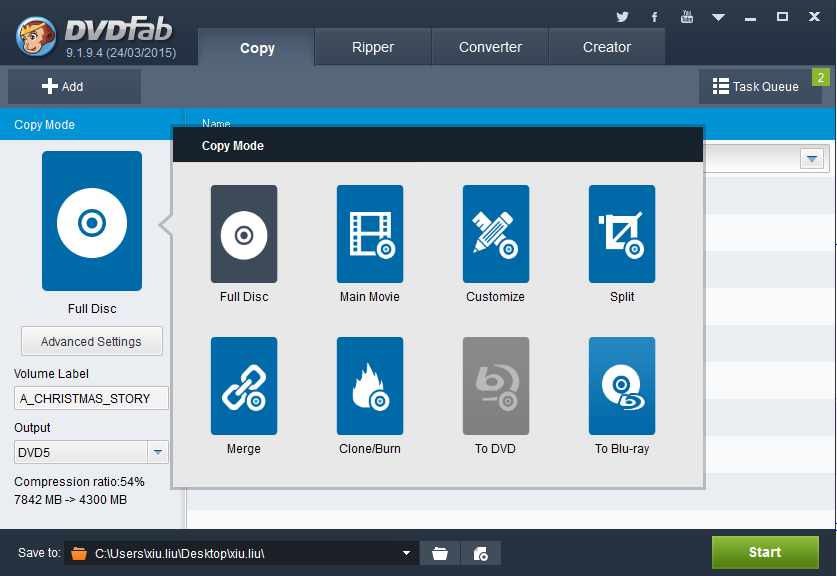Select ISO image output icon
Screen dimensions: 837x576
tap(480, 554)
